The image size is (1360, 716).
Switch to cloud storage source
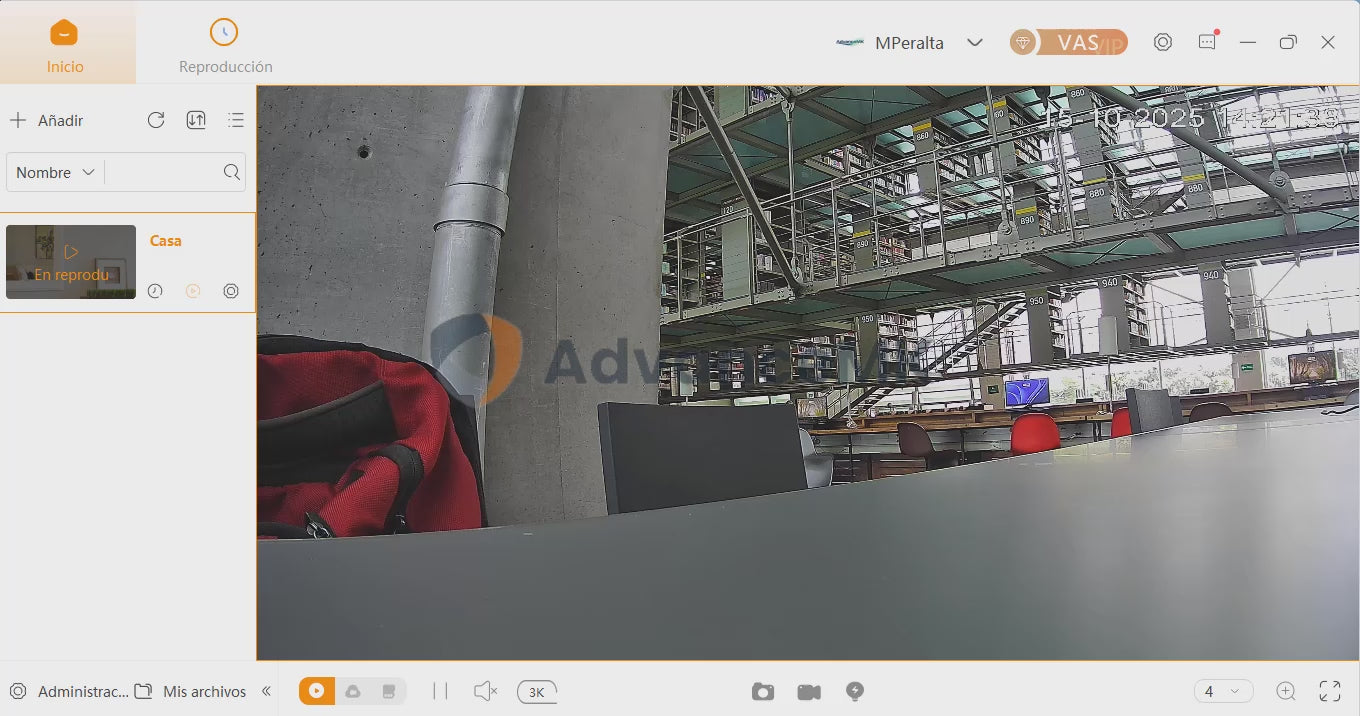(353, 691)
